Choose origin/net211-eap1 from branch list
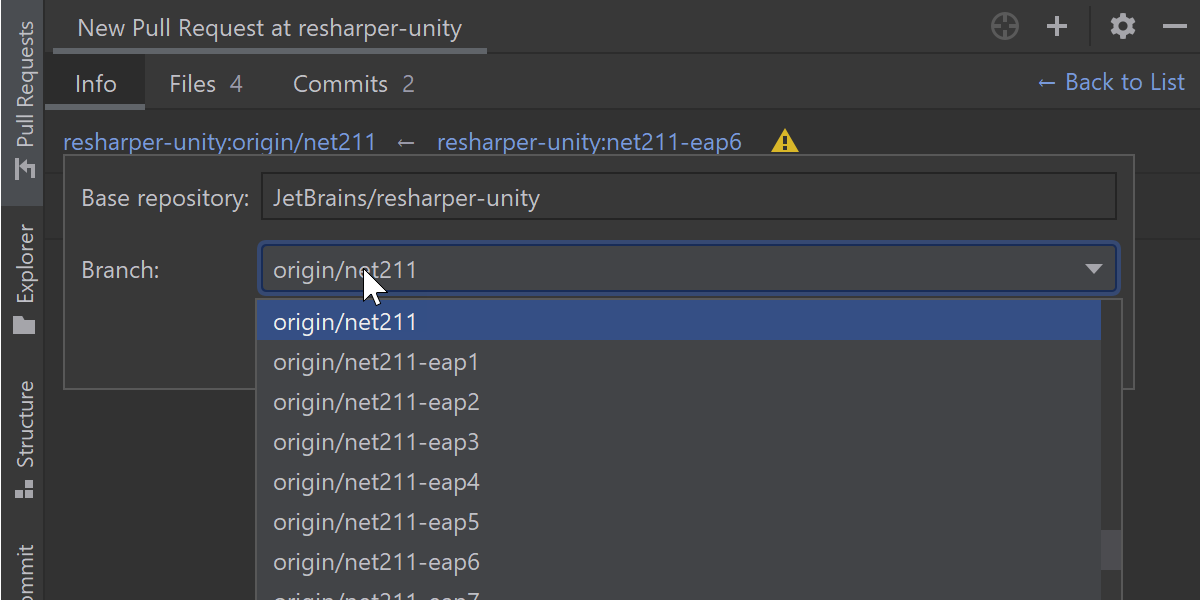1200x600 pixels. 679,362
